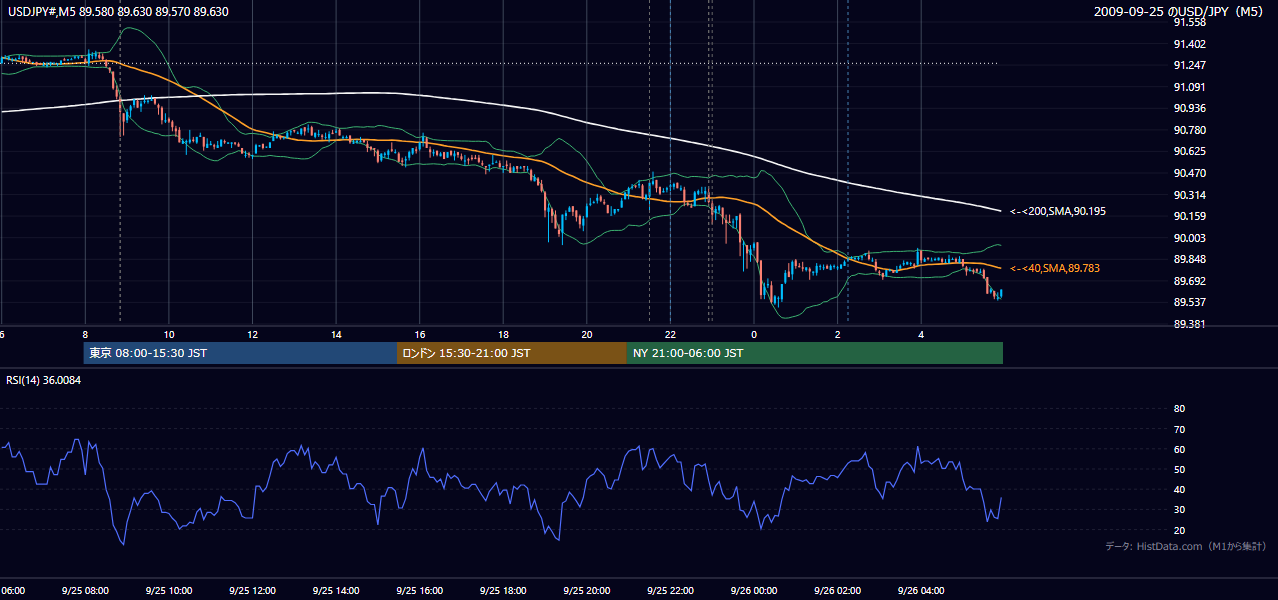This screenshot has width=1278, height=600.
Task: Click price axis value 91.558
Action: coord(1190,22)
